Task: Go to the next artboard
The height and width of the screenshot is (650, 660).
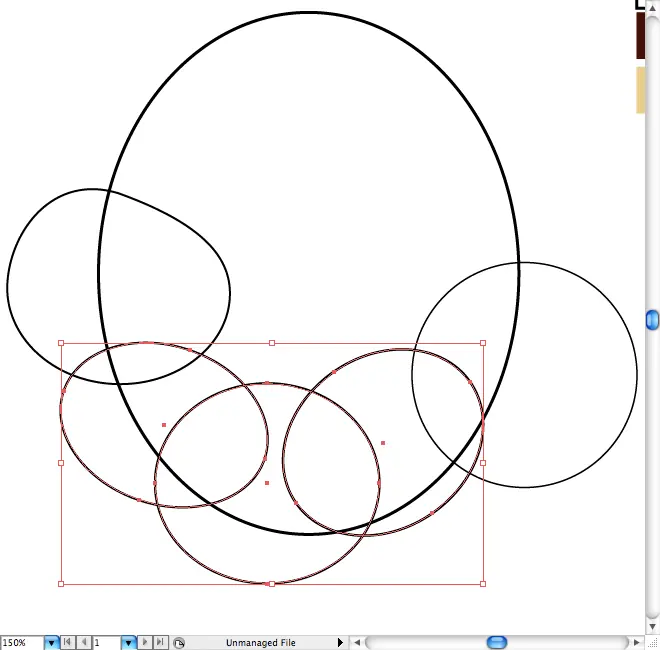Action: point(144,642)
